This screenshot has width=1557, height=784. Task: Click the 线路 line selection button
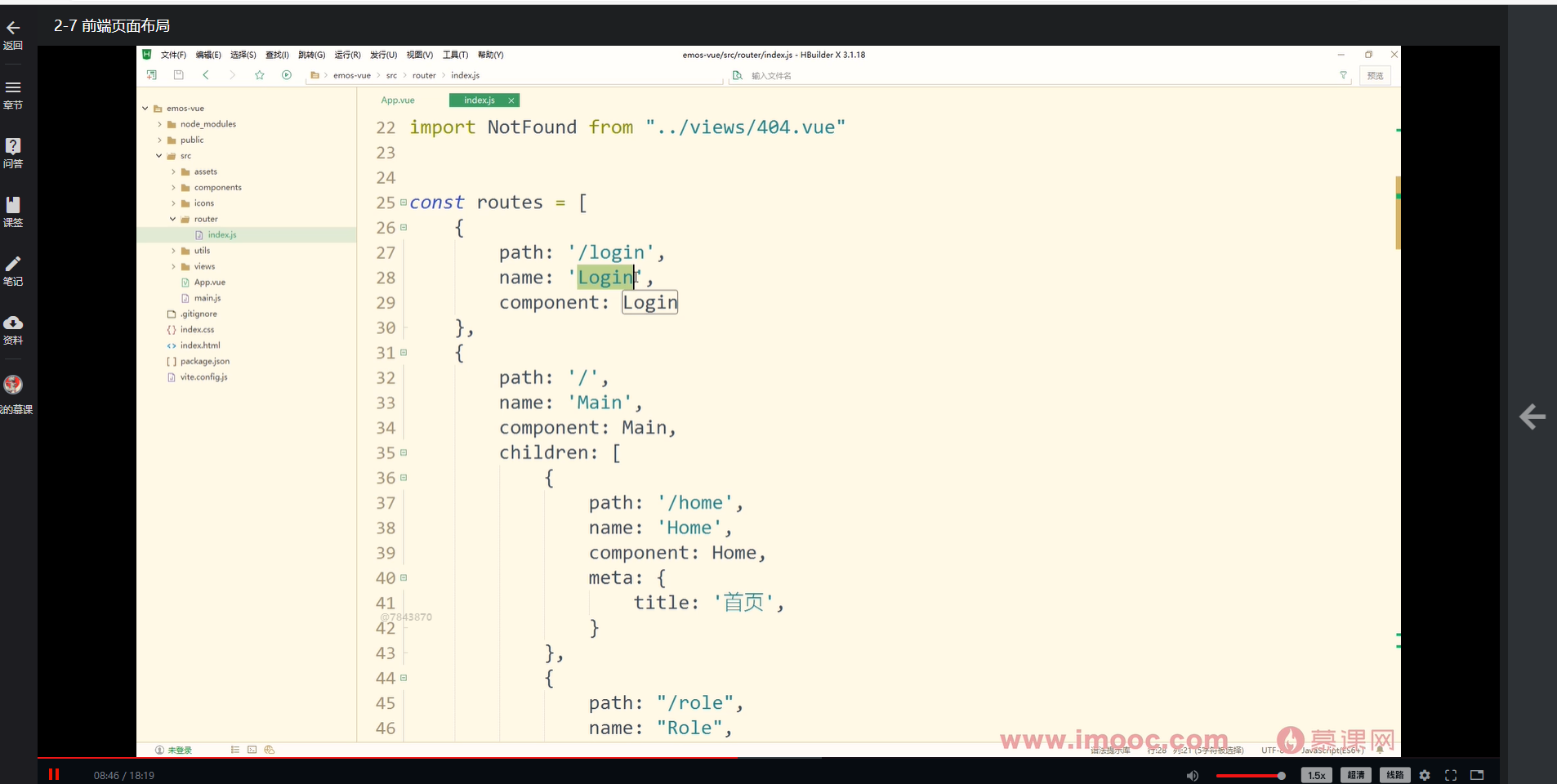pos(1395,775)
